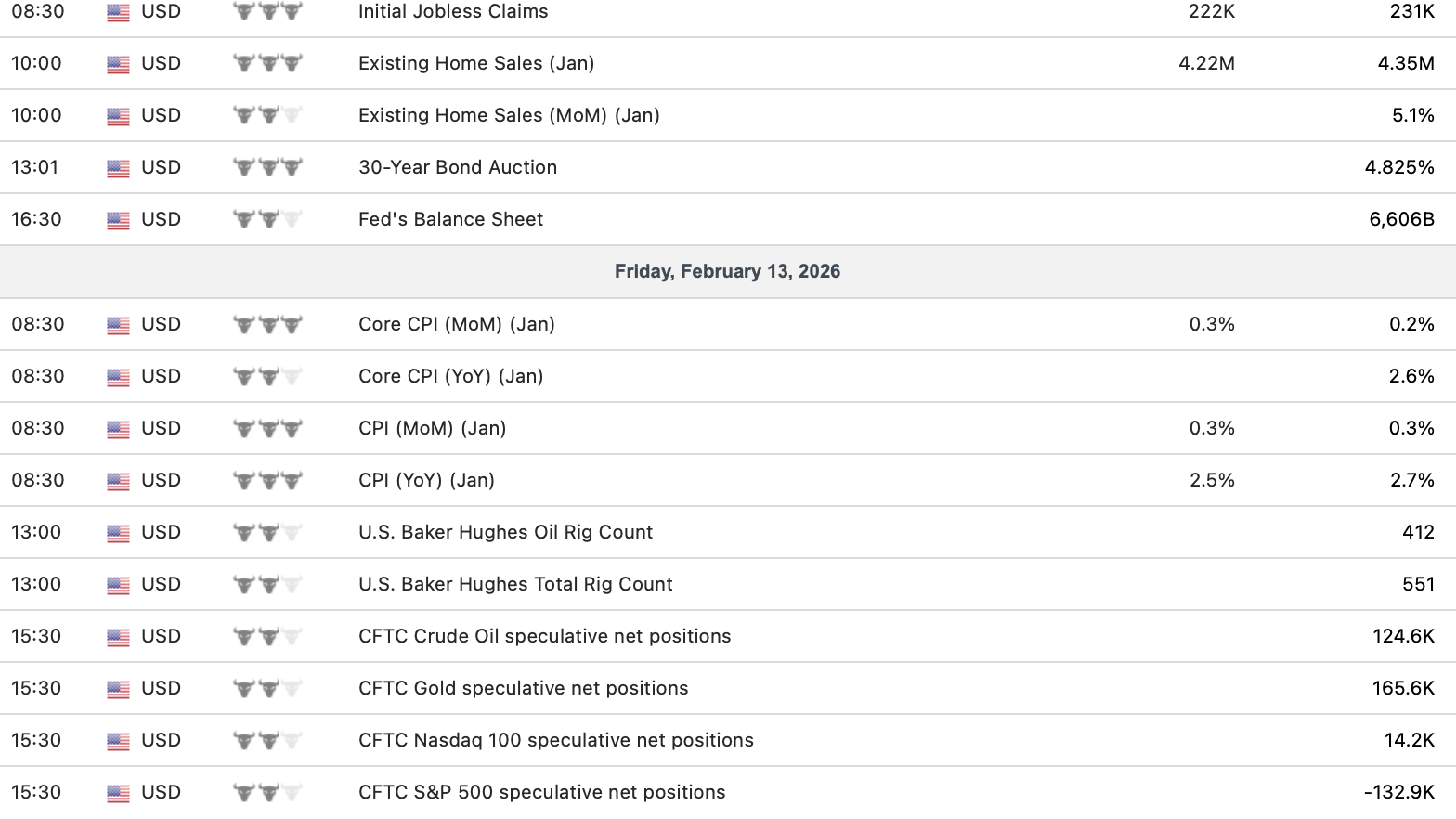Click the 6,606B value for Fed's Balance Sheet
This screenshot has height=819, width=1456.
pos(1401,219)
